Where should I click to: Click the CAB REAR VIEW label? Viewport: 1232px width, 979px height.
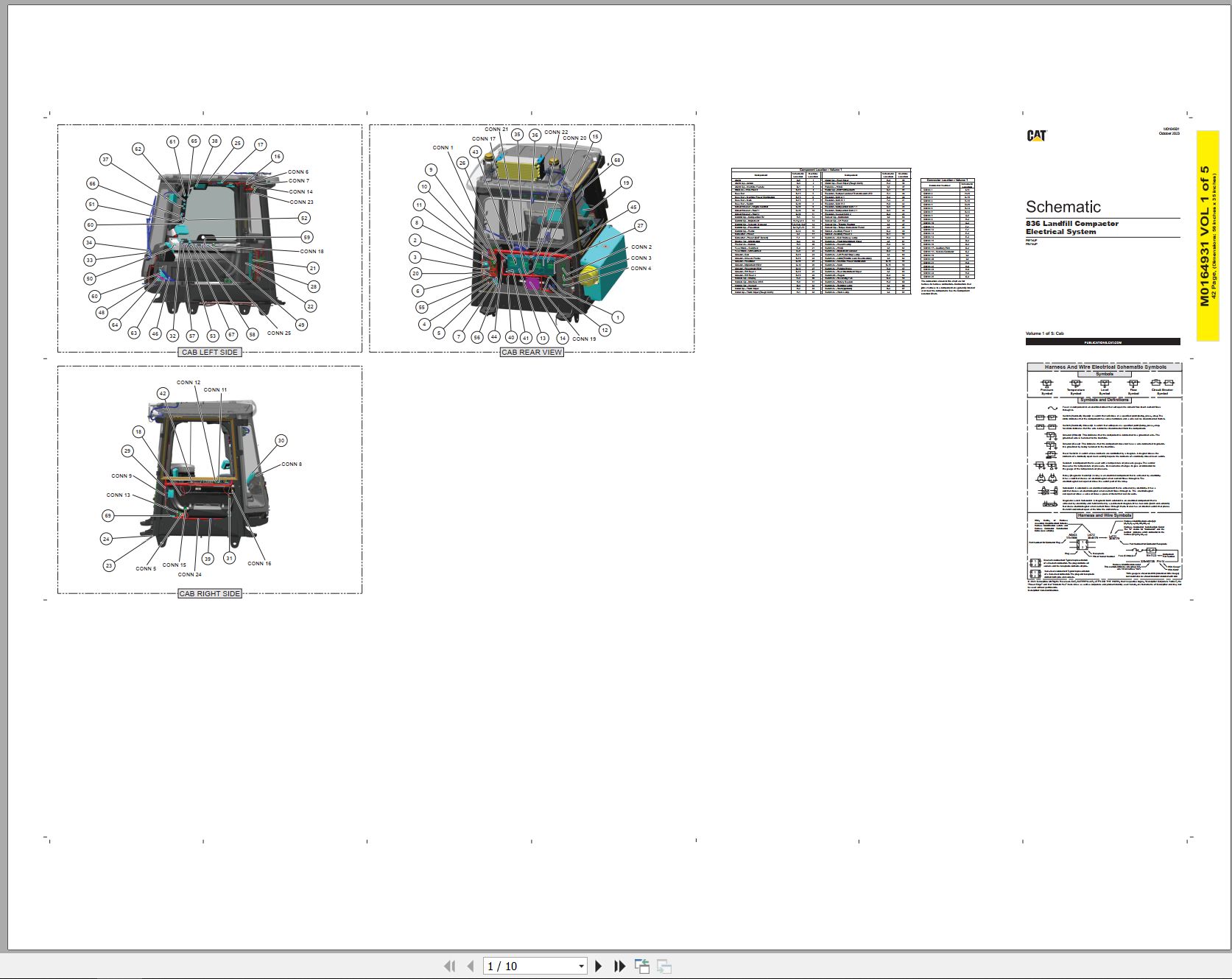532,352
